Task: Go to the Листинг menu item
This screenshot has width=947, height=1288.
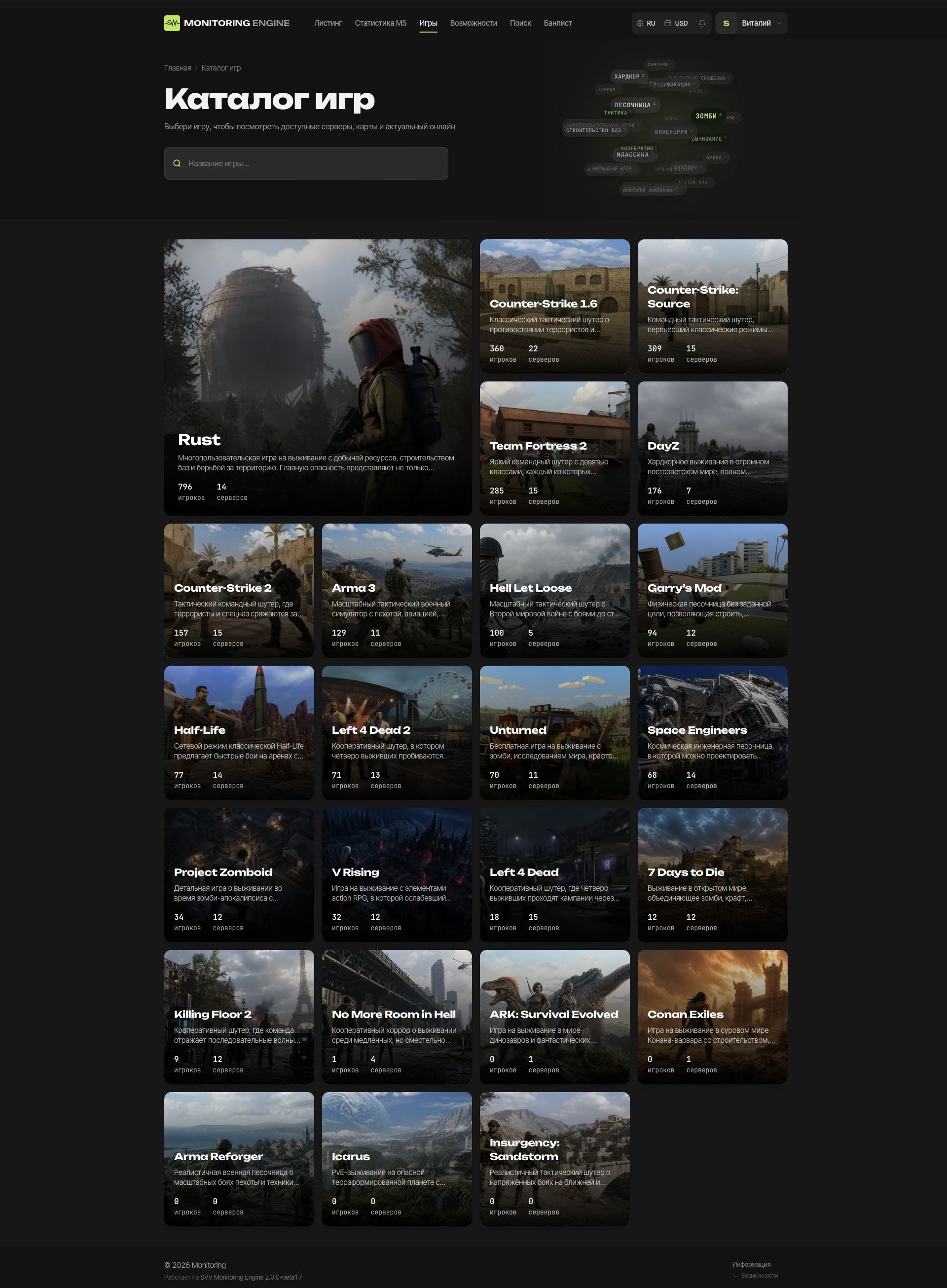Action: point(328,23)
